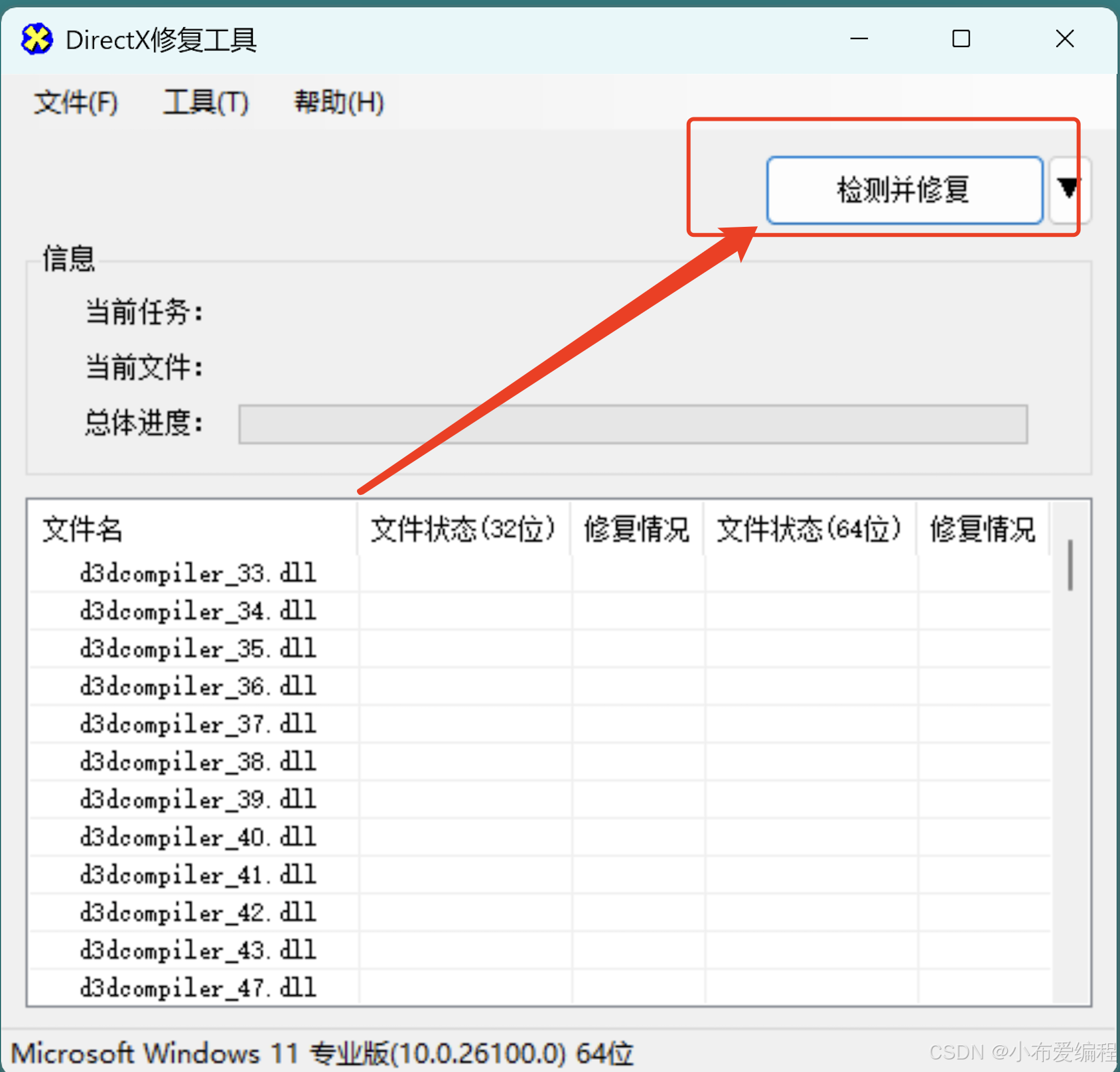Click the 修复情况 header after 64位 column
The image size is (1120, 1072).
coord(983,529)
